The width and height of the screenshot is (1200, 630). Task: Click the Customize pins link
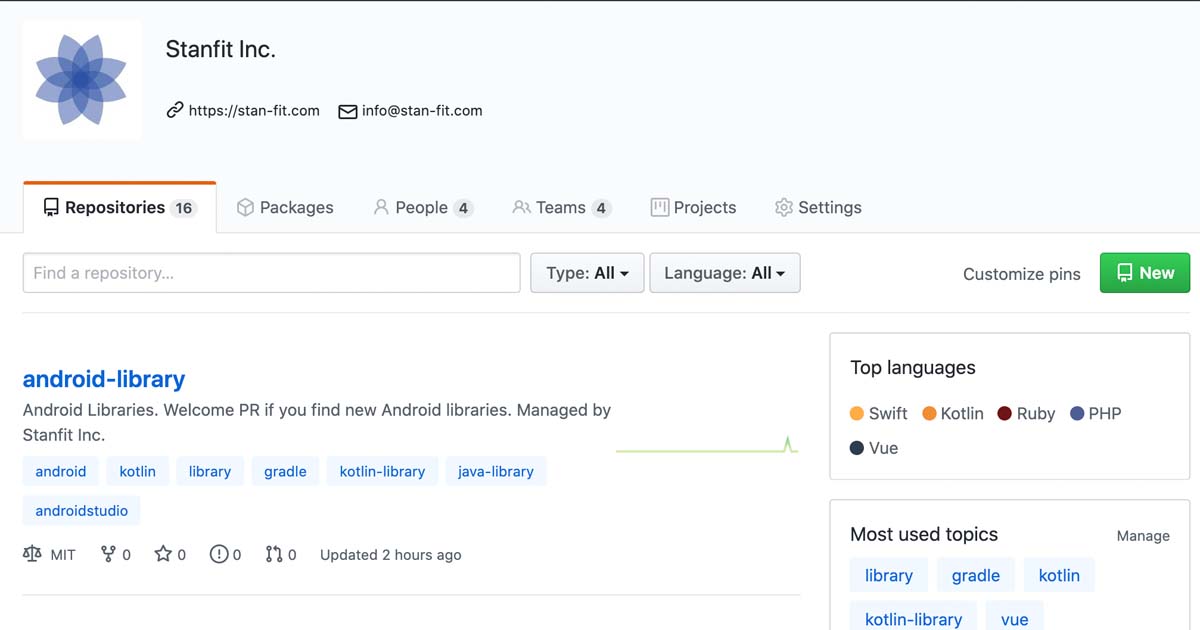tap(1021, 274)
